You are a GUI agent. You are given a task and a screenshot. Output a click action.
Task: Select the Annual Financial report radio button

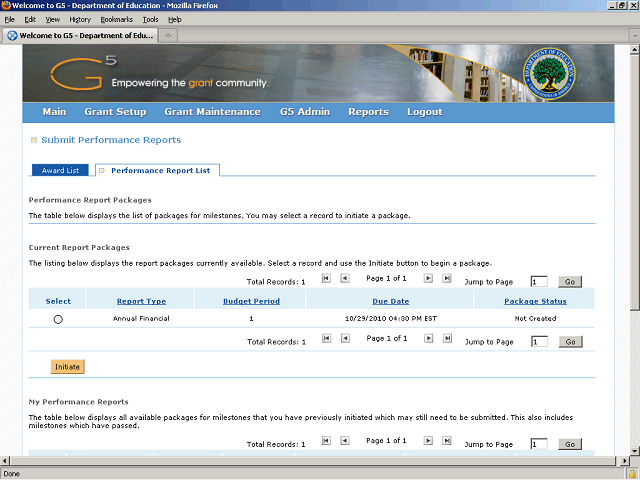[58, 319]
